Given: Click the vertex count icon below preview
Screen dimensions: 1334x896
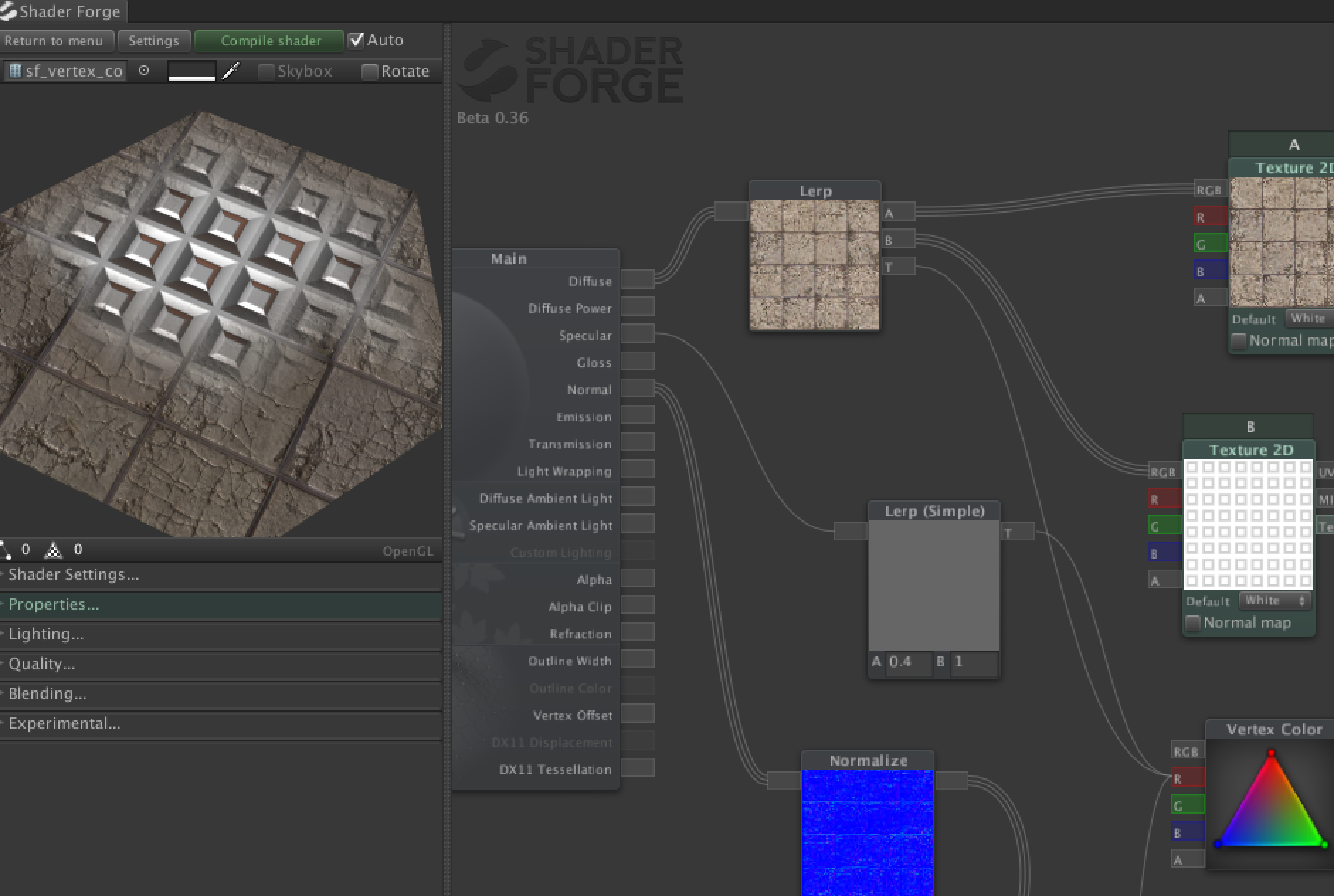Looking at the screenshot, I should (x=6, y=549).
